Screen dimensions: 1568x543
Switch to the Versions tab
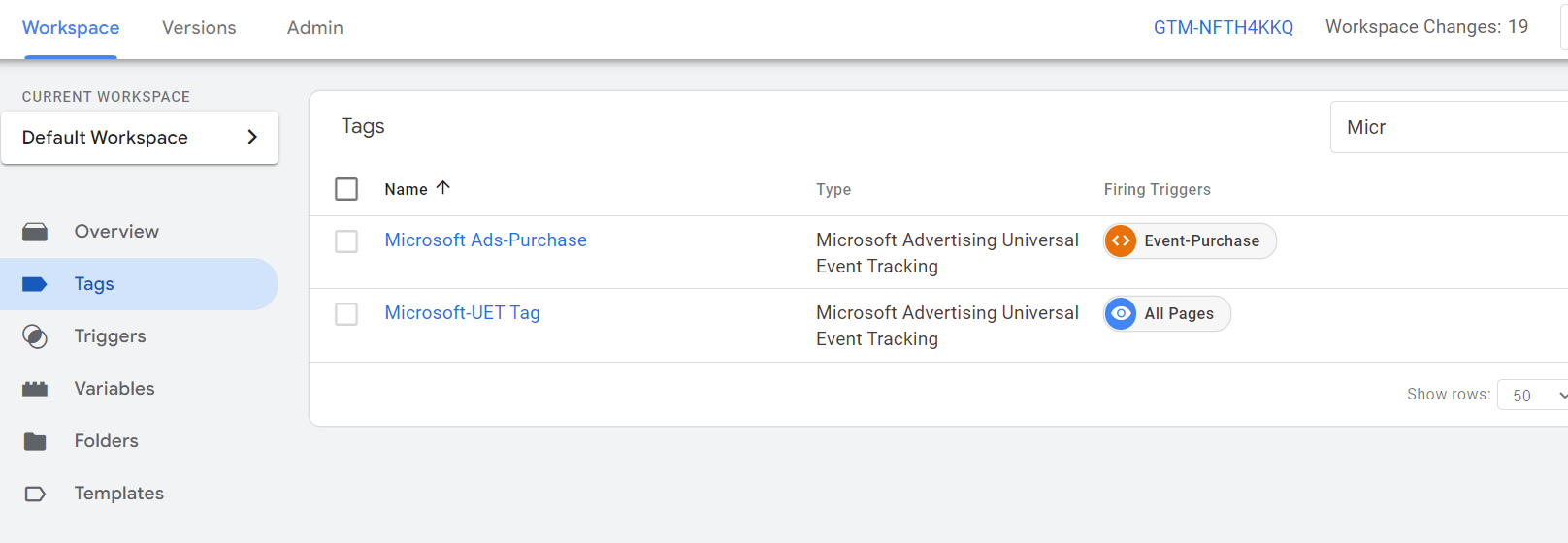[199, 28]
